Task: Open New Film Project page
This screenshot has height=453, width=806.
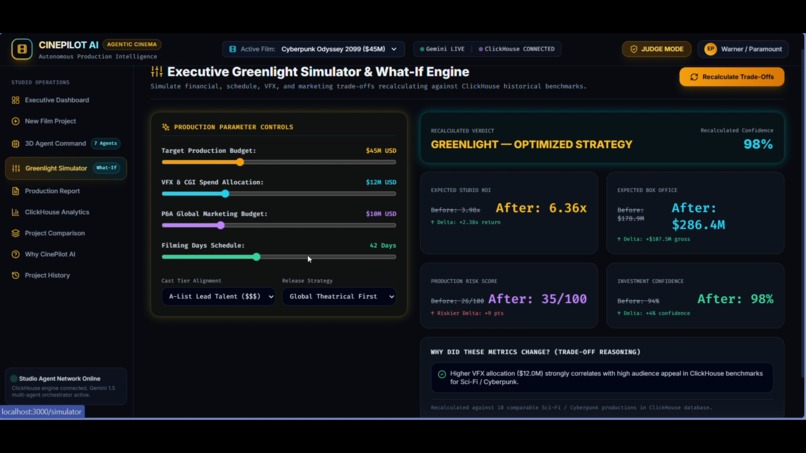Action: click(50, 121)
